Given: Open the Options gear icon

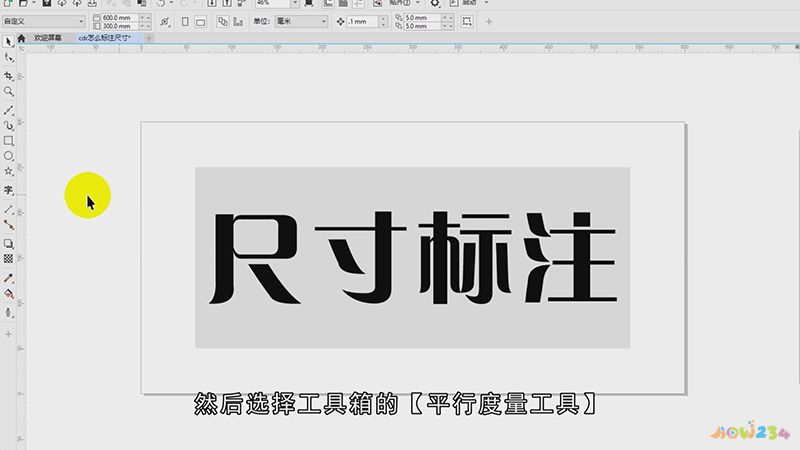Looking at the screenshot, I should (x=435, y=3).
